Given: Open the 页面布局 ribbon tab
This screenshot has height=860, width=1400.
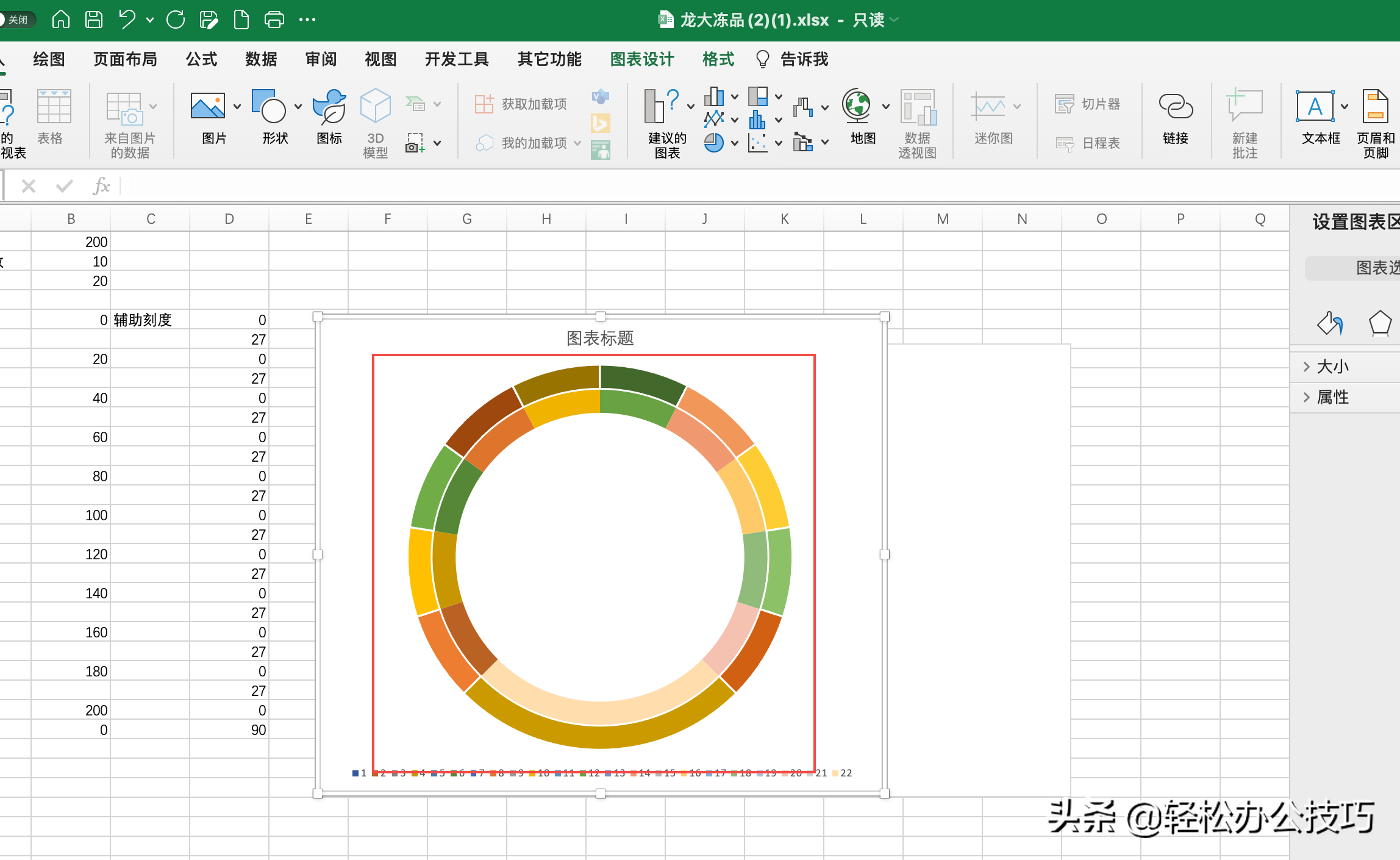Looking at the screenshot, I should (x=125, y=59).
